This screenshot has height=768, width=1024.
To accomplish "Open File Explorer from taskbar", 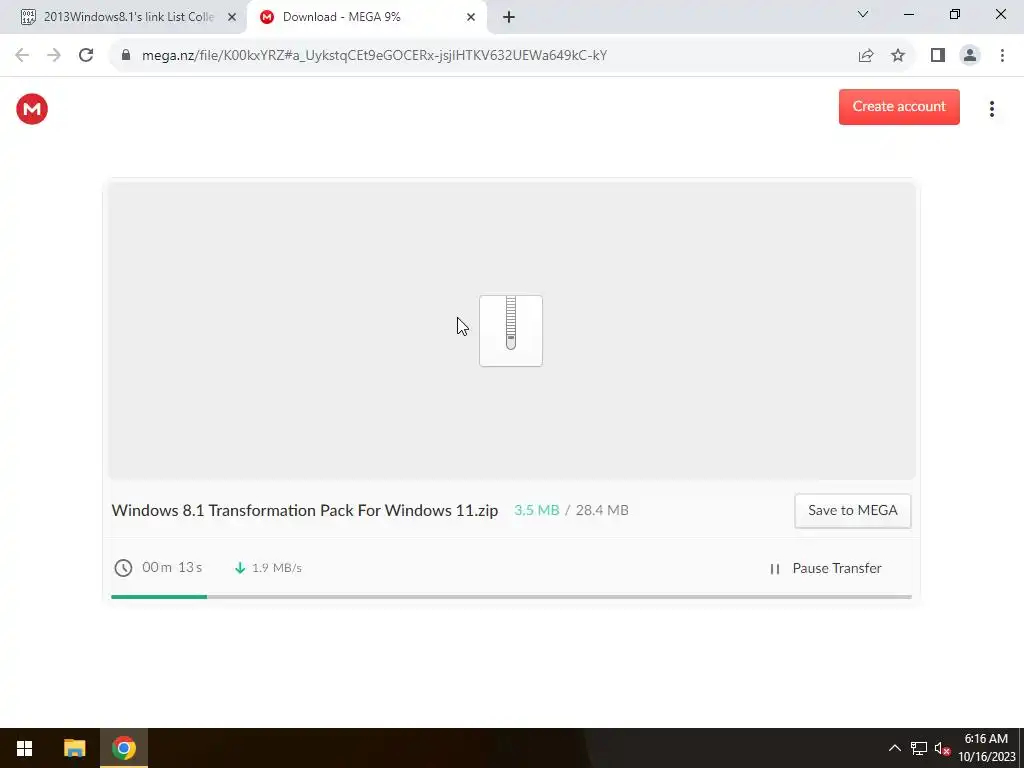I will (x=74, y=748).
